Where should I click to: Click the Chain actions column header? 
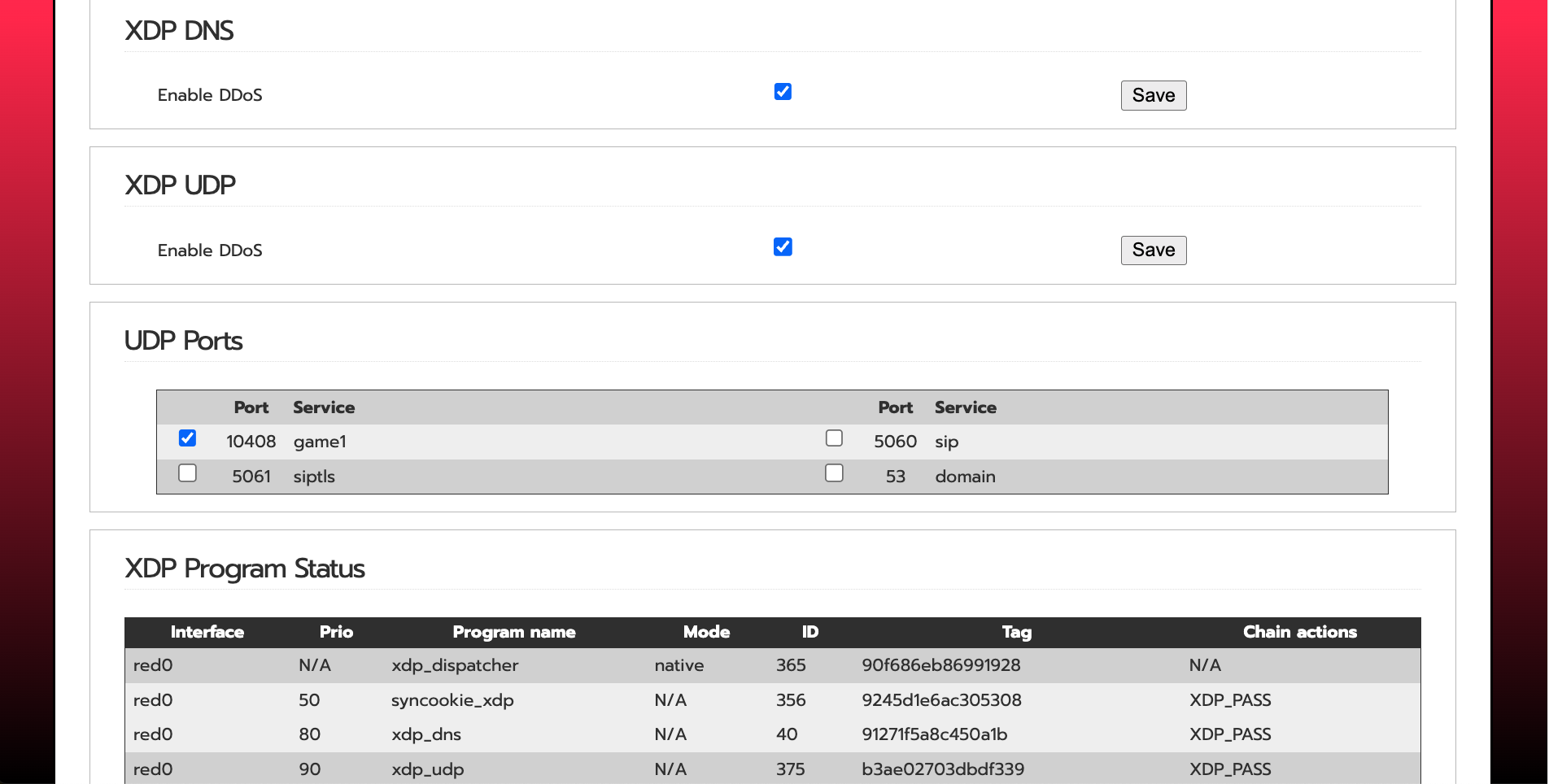pos(1299,632)
